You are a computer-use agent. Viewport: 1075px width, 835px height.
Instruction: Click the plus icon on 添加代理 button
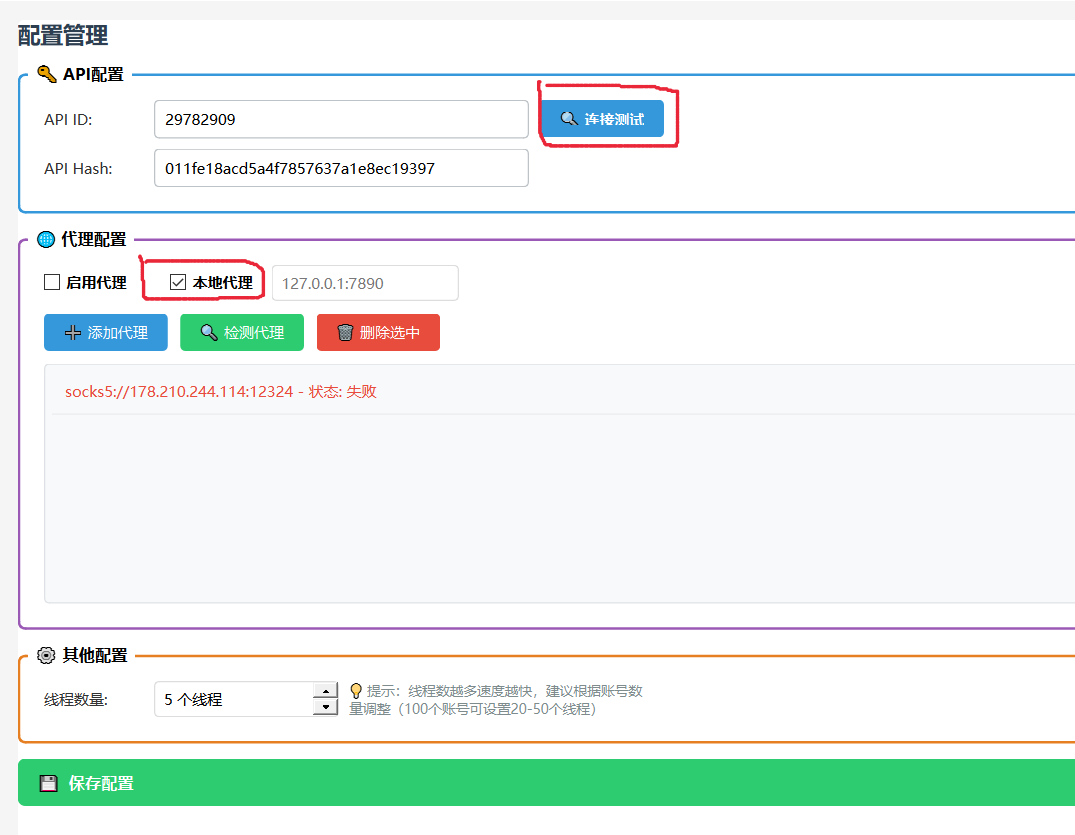pyautogui.click(x=71, y=332)
